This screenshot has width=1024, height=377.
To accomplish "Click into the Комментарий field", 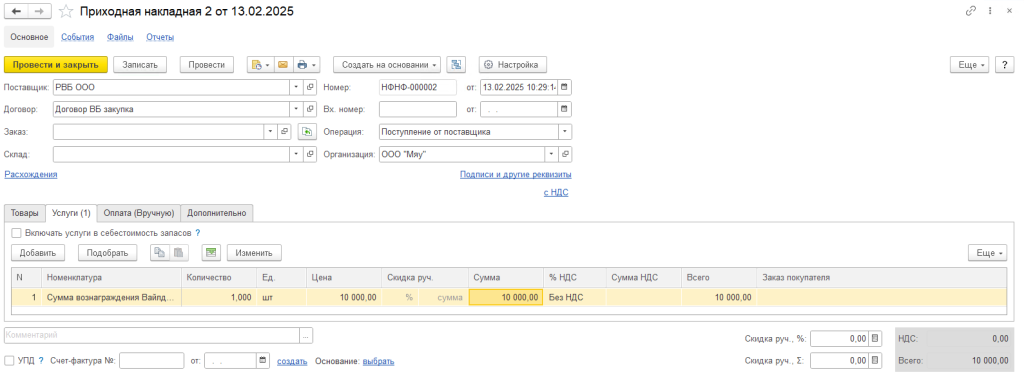I will (152, 335).
